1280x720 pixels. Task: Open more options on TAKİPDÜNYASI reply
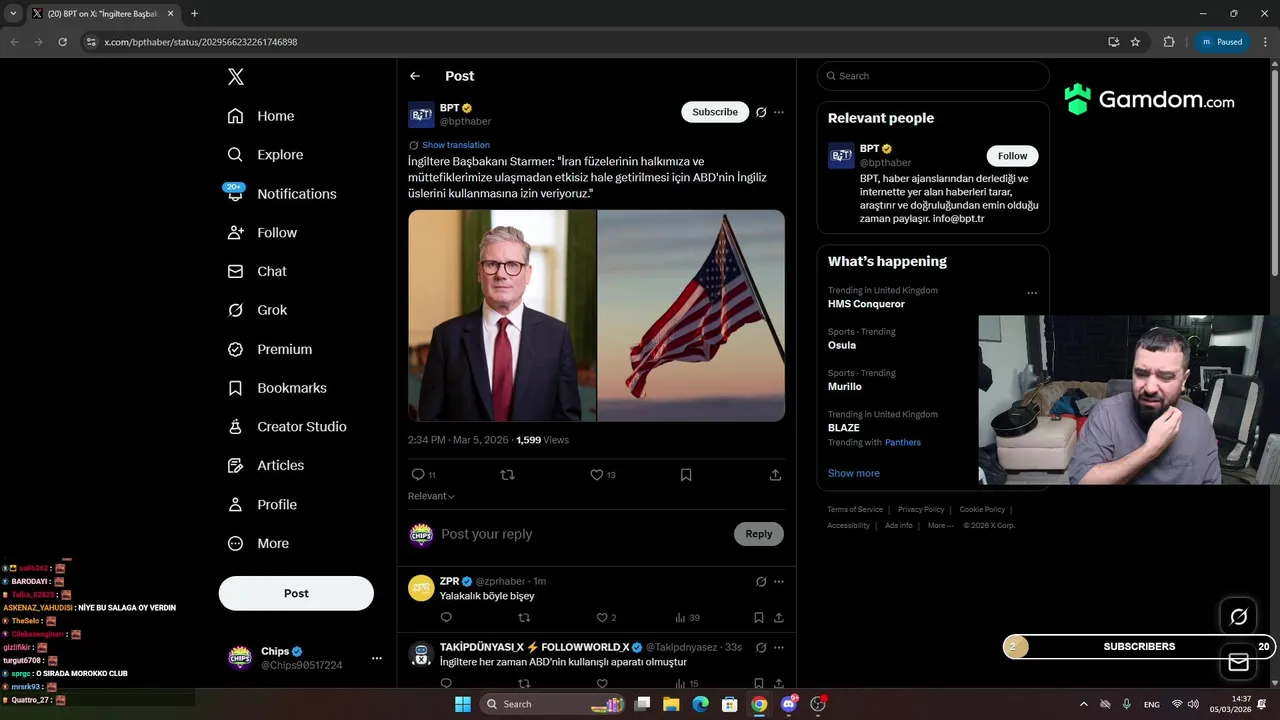point(779,647)
